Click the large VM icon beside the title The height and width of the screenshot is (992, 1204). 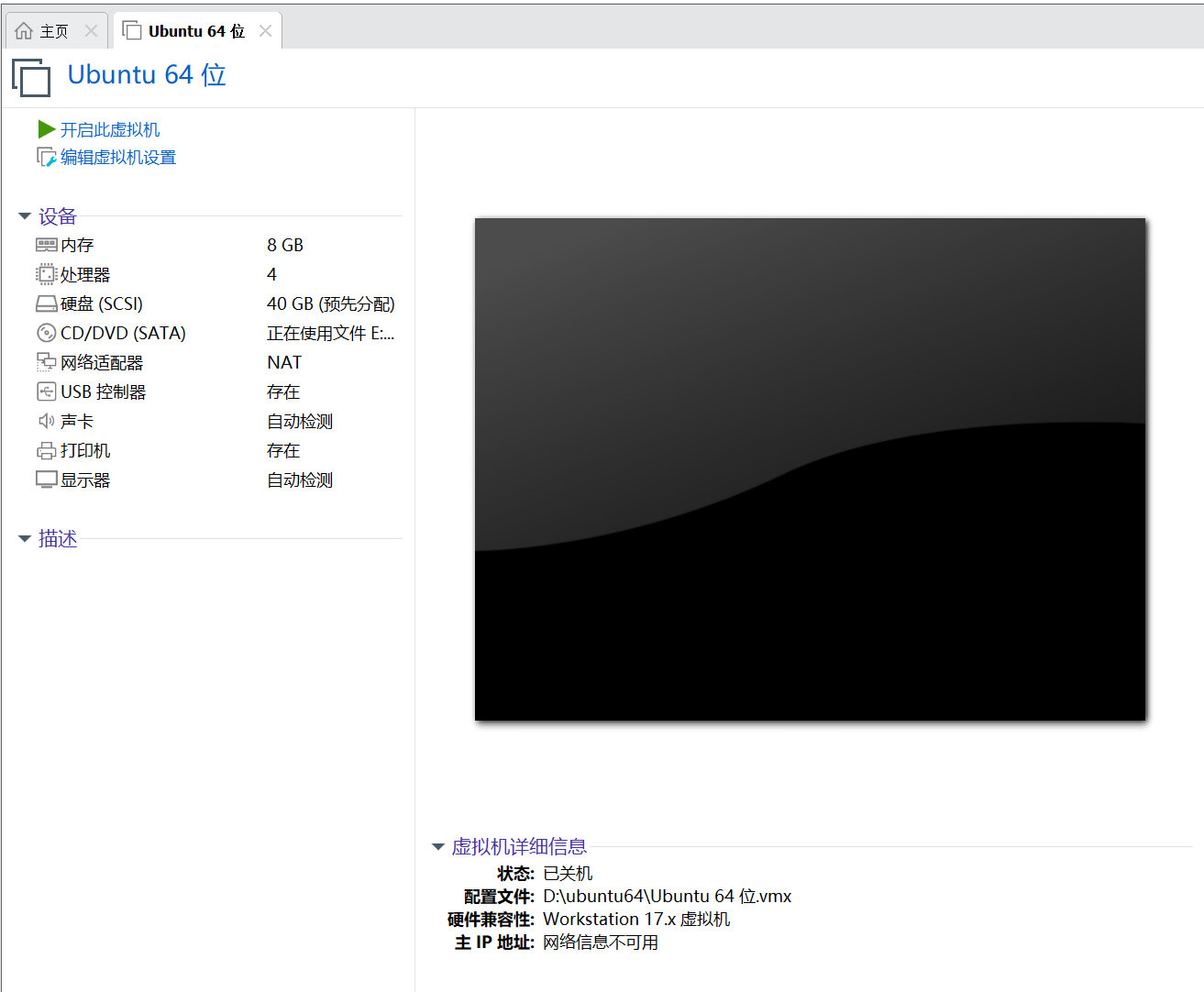click(x=31, y=77)
